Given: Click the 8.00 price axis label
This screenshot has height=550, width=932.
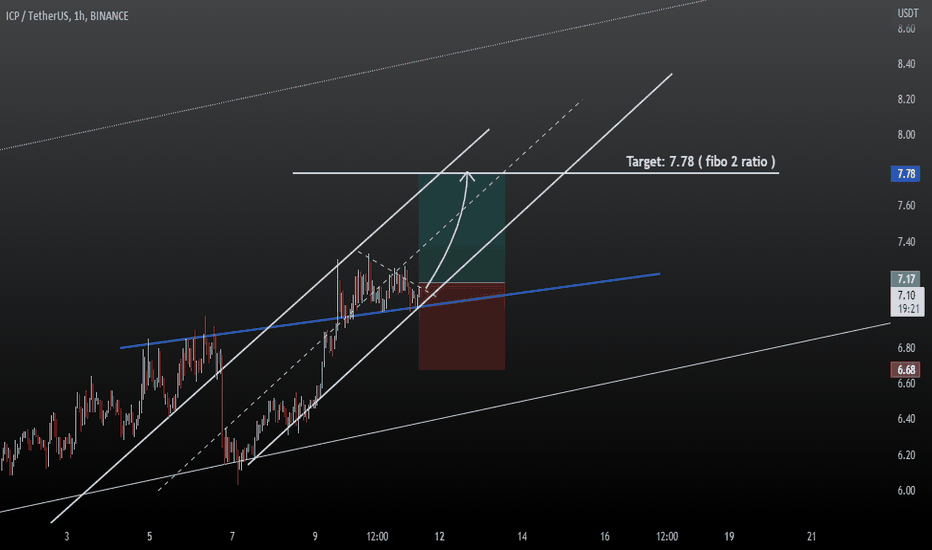Looking at the screenshot, I should tap(906, 135).
